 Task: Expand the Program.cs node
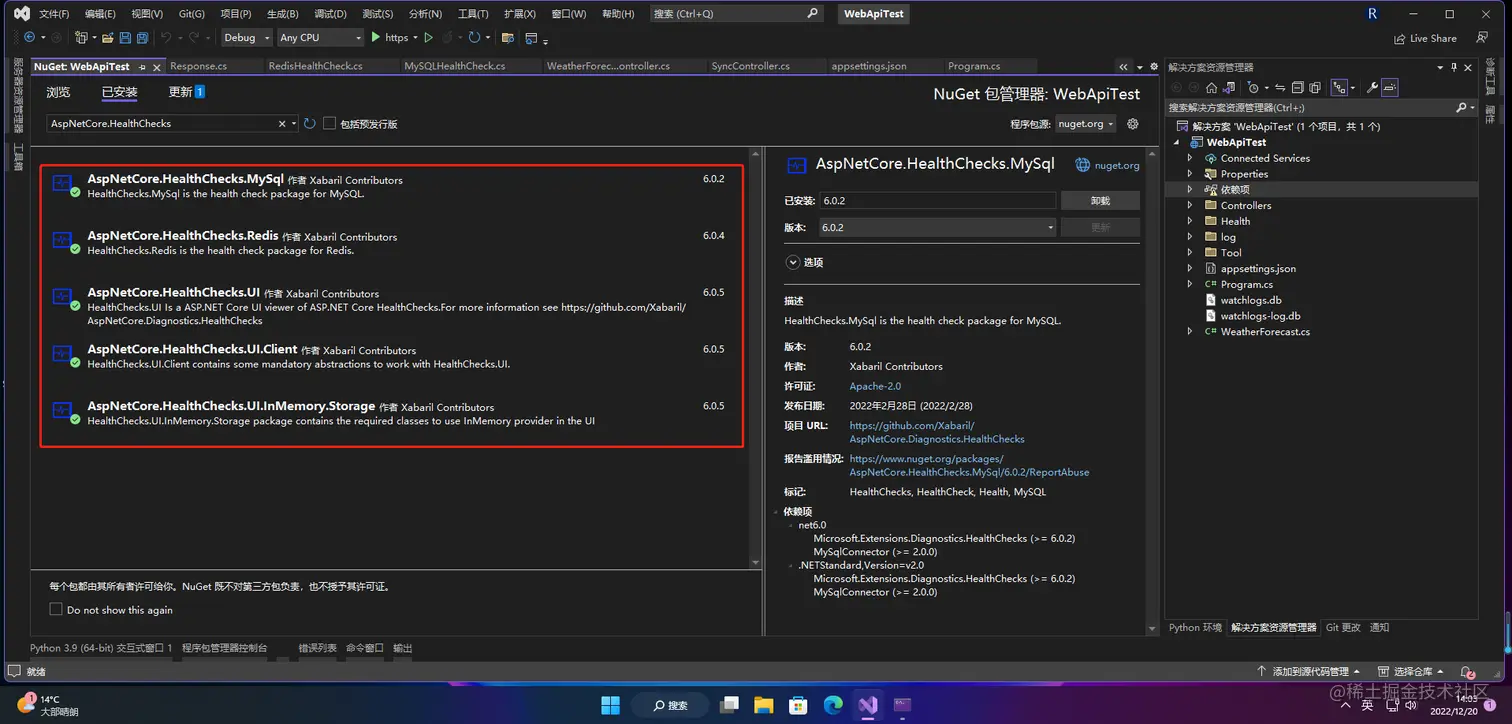[x=1189, y=284]
